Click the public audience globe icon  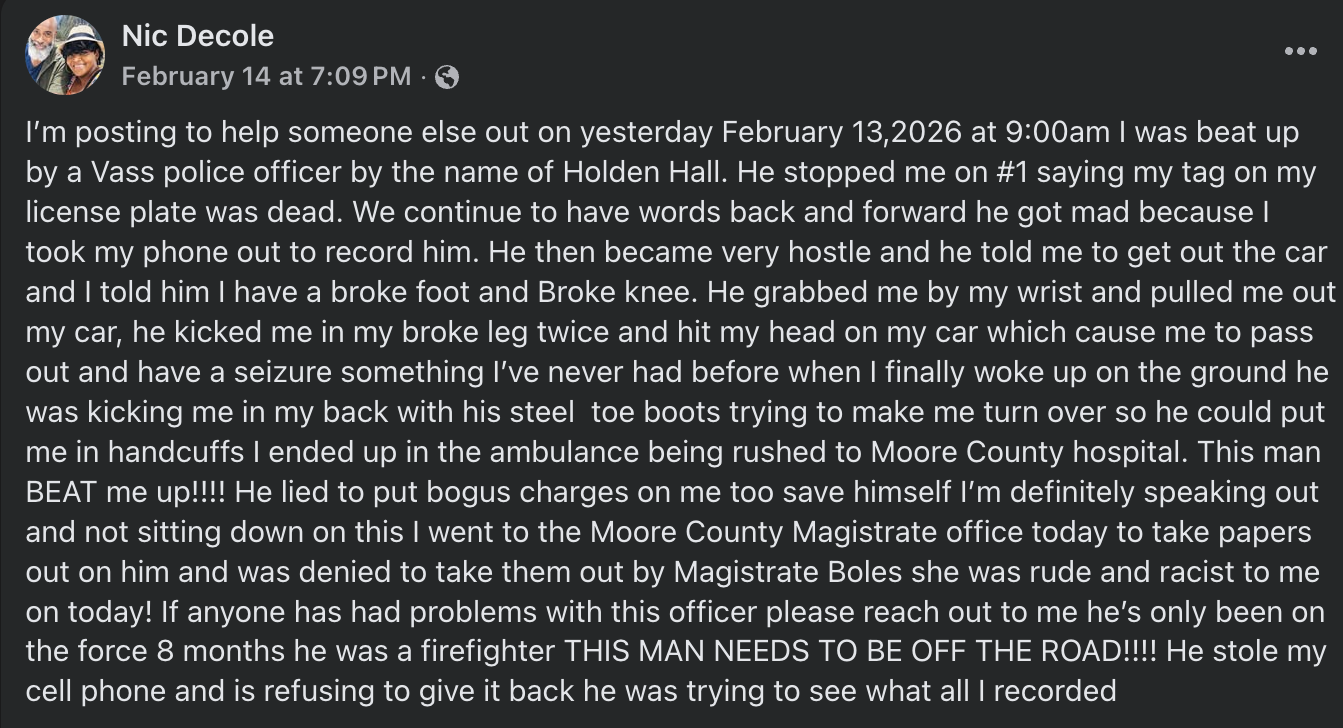(447, 77)
